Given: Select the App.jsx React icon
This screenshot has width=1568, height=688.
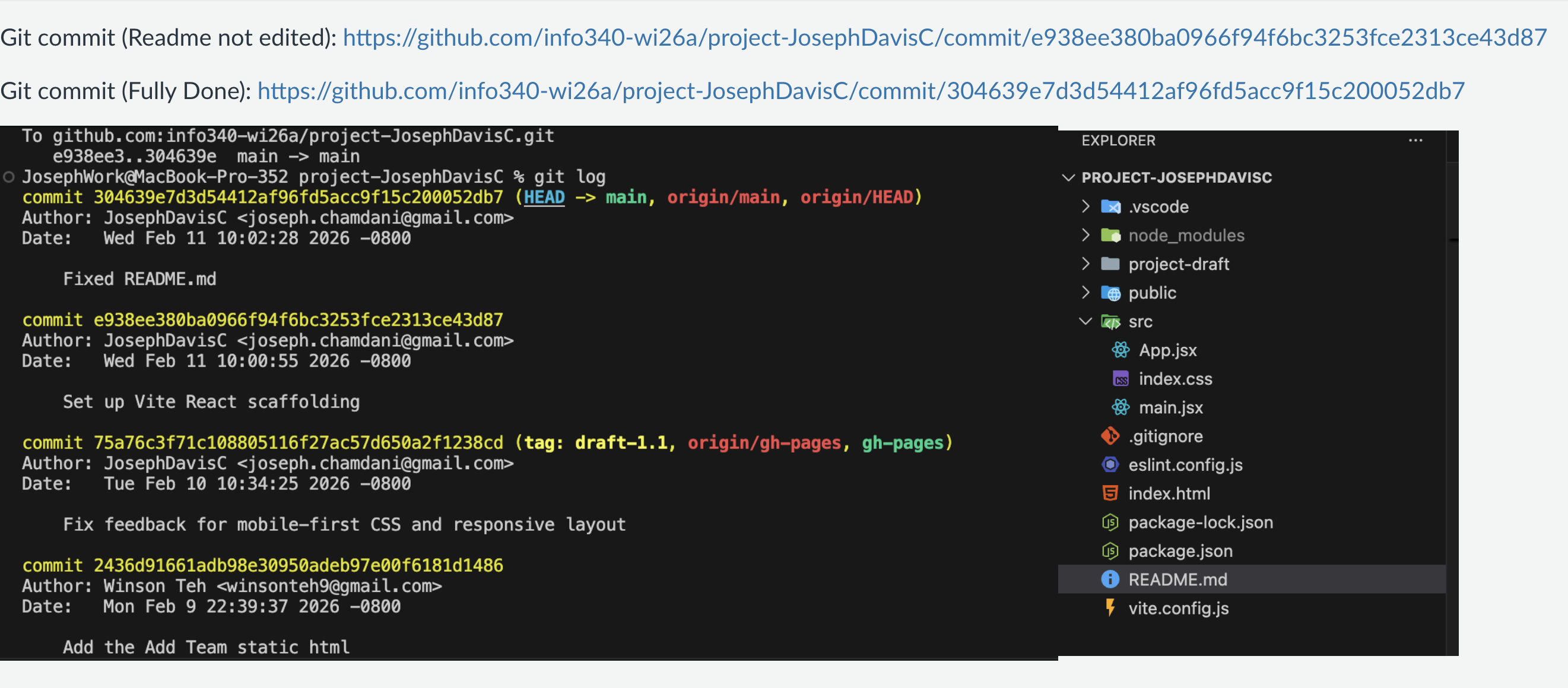Looking at the screenshot, I should click(x=1120, y=350).
